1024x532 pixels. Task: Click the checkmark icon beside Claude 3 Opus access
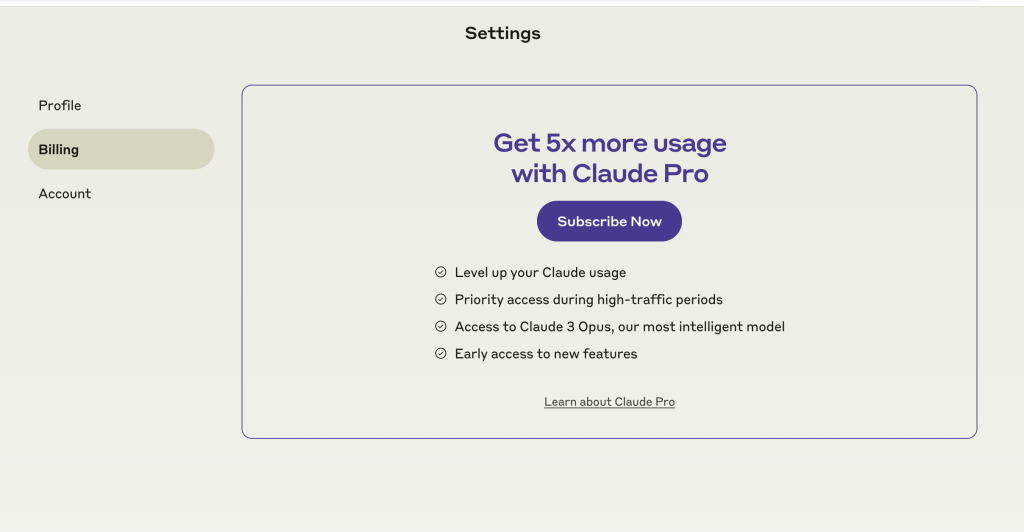tap(440, 326)
